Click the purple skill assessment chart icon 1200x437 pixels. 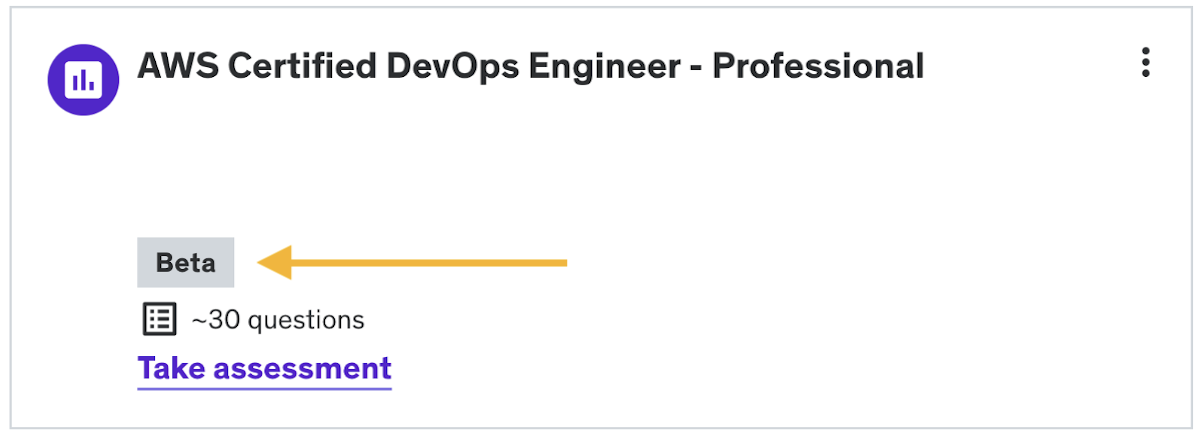83,79
